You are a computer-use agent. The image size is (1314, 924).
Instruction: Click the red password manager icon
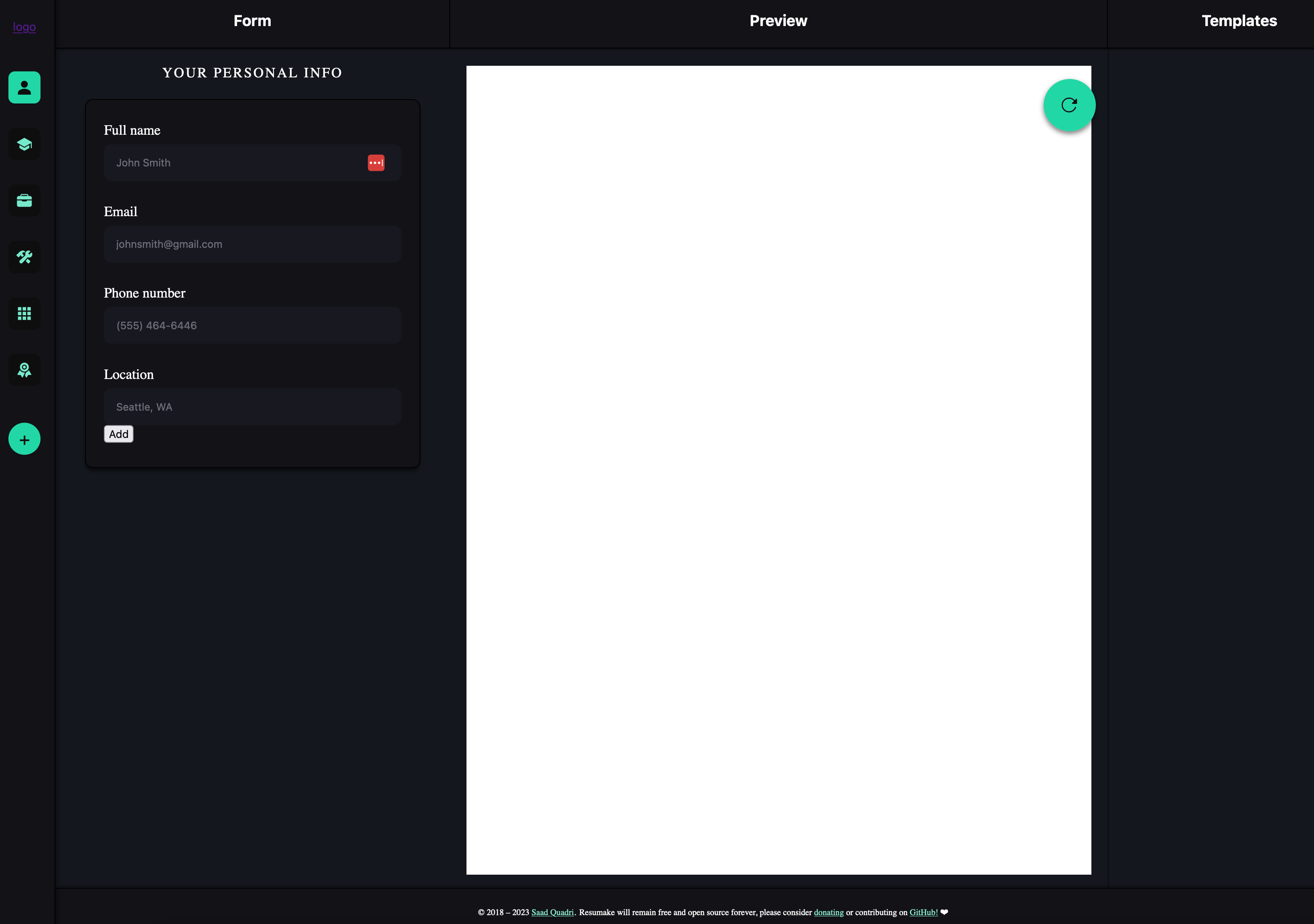pyautogui.click(x=375, y=163)
